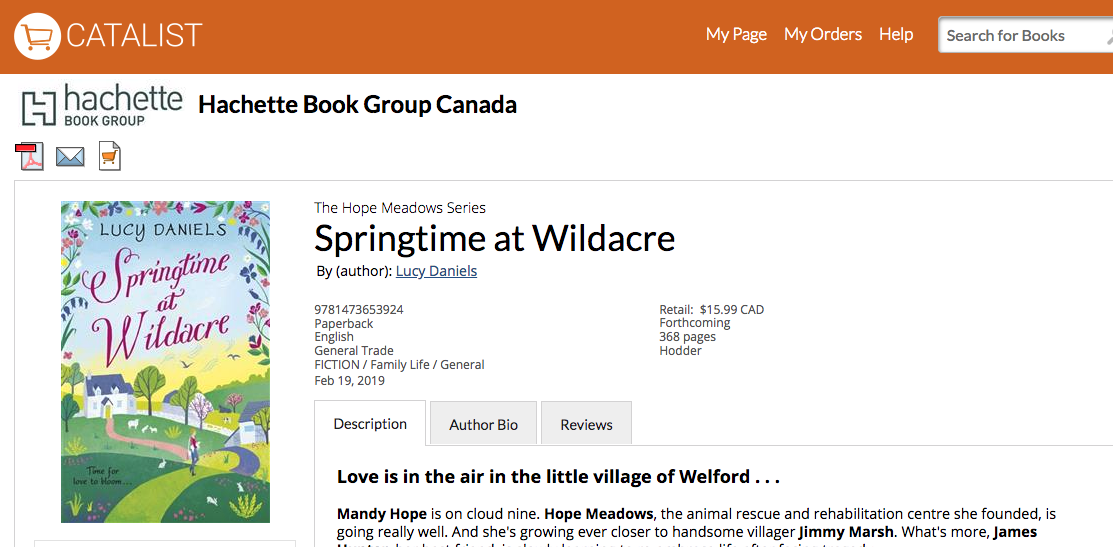The width and height of the screenshot is (1113, 547).
Task: Open author Lucy Daniels link
Action: click(437, 271)
